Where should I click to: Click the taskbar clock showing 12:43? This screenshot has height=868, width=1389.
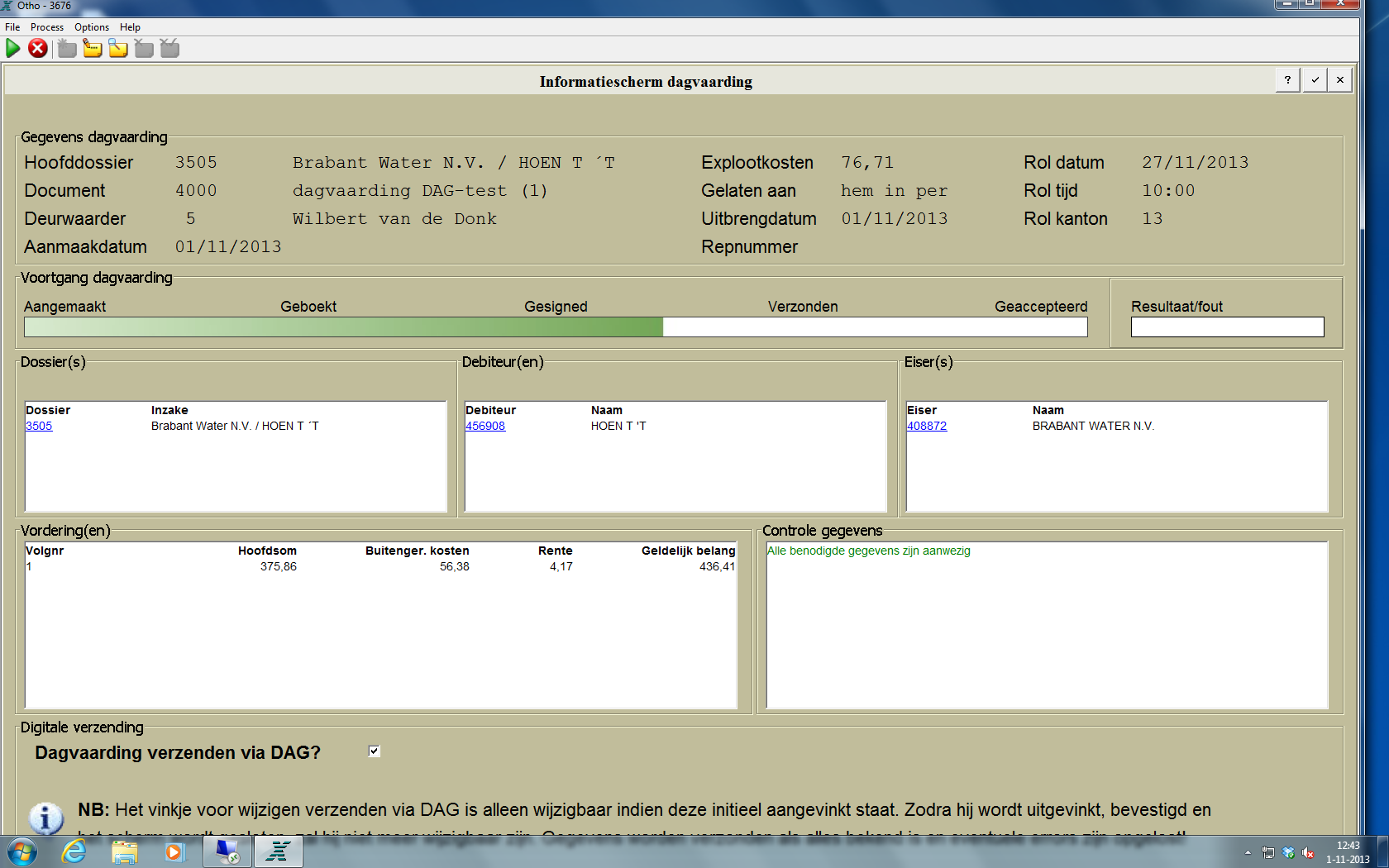click(x=1348, y=852)
